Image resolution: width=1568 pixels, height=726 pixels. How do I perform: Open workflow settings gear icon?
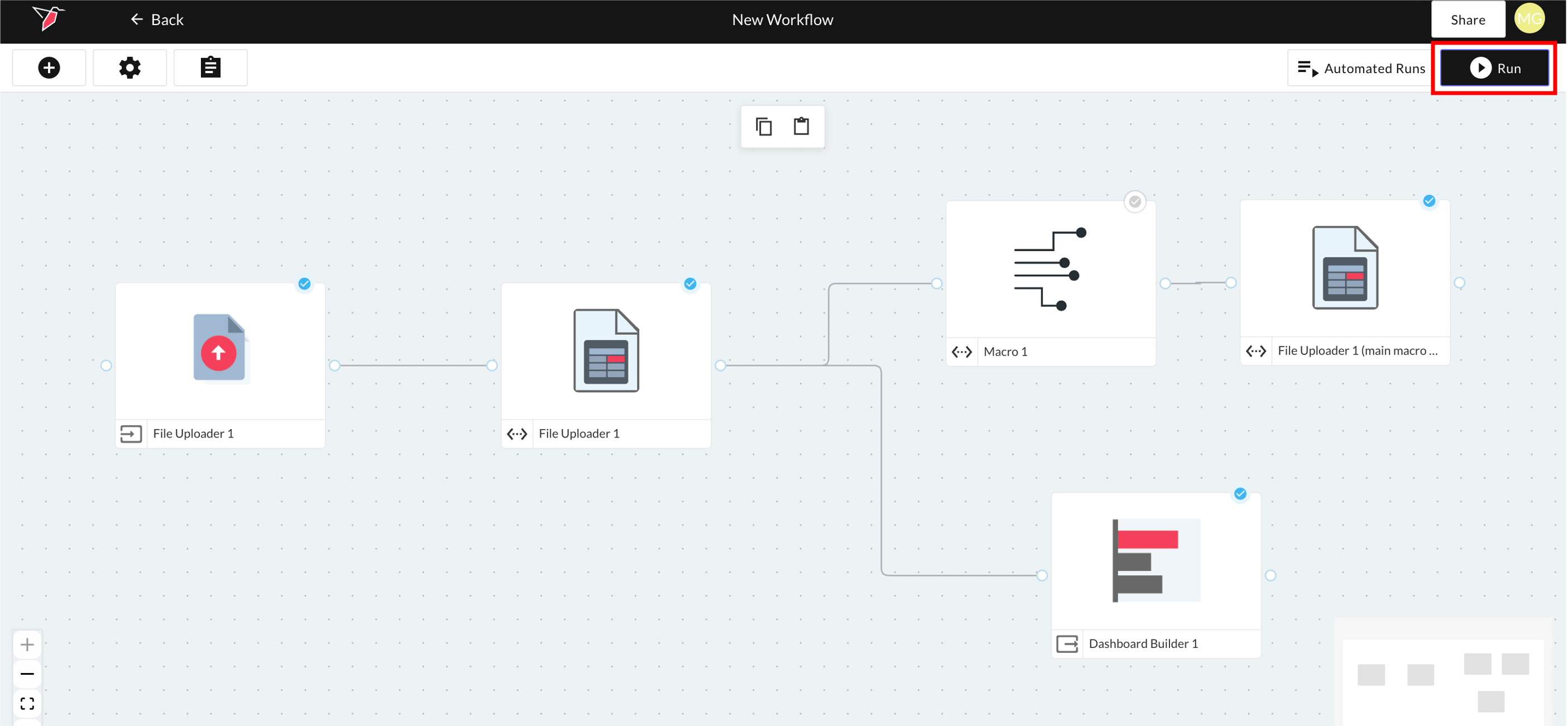click(130, 68)
